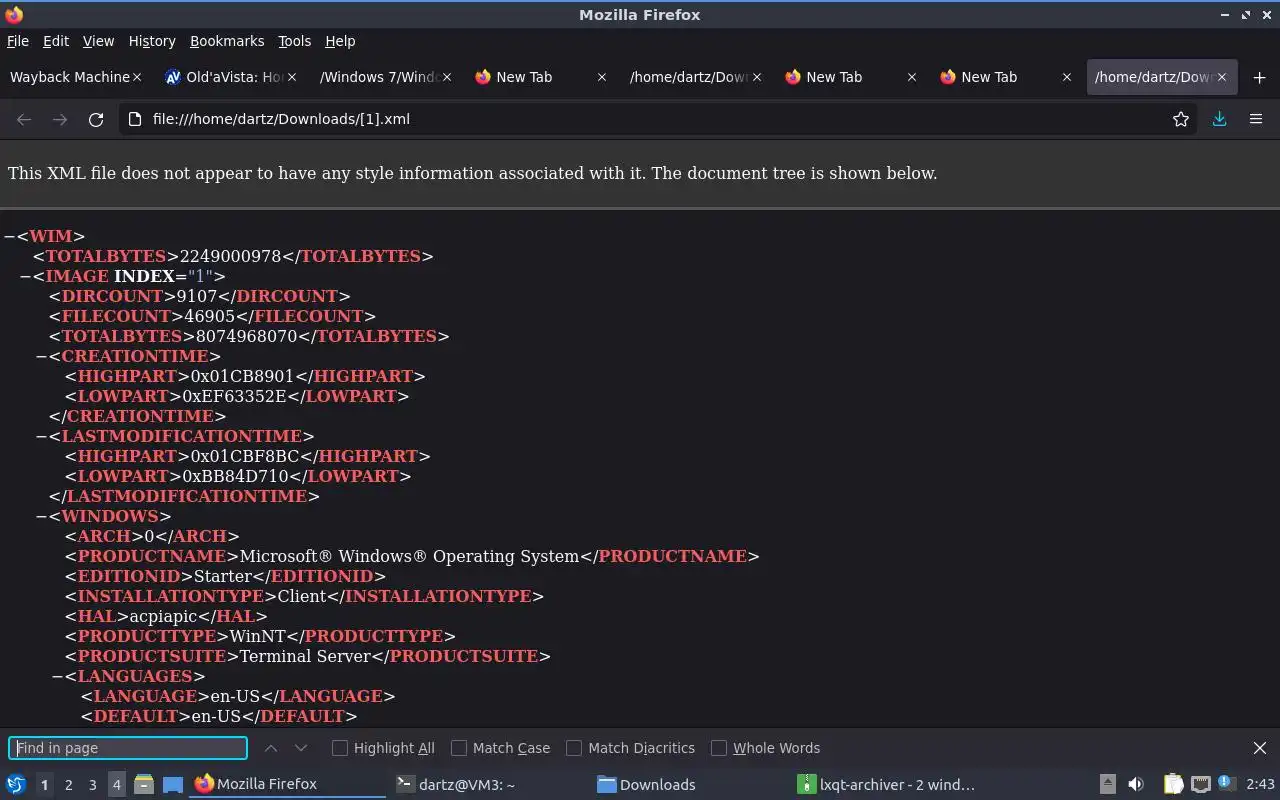Close the Wayback Machine tab
This screenshot has height=800, width=1280.
[137, 77]
